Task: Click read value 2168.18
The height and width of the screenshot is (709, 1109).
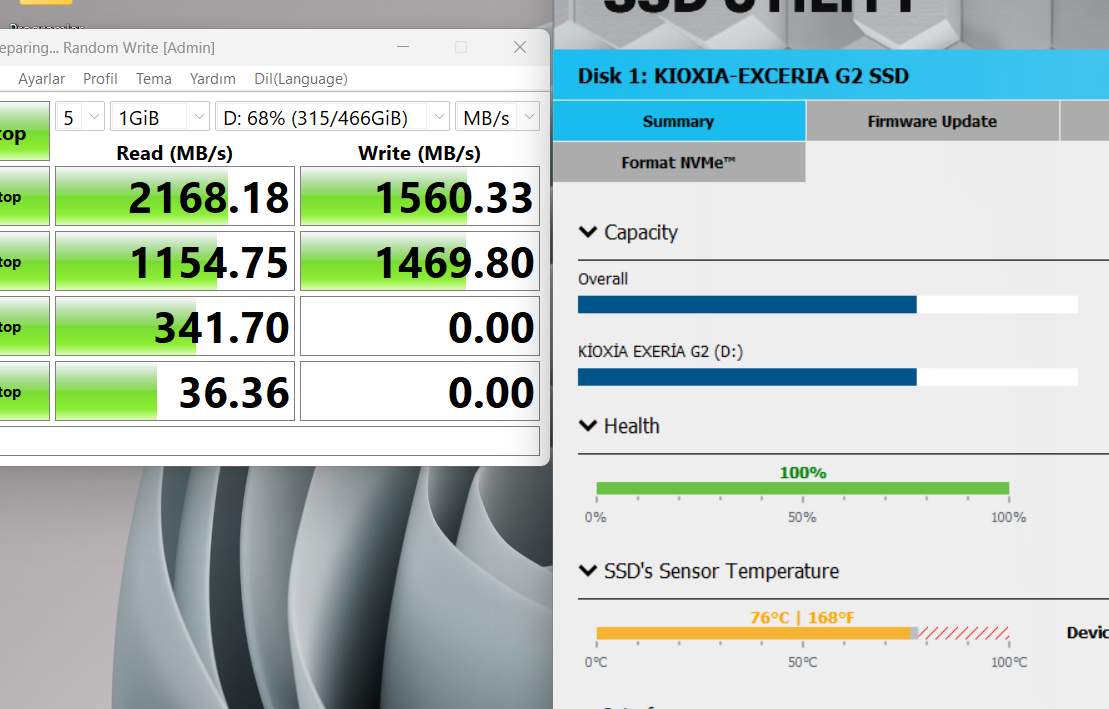Action: tap(175, 196)
